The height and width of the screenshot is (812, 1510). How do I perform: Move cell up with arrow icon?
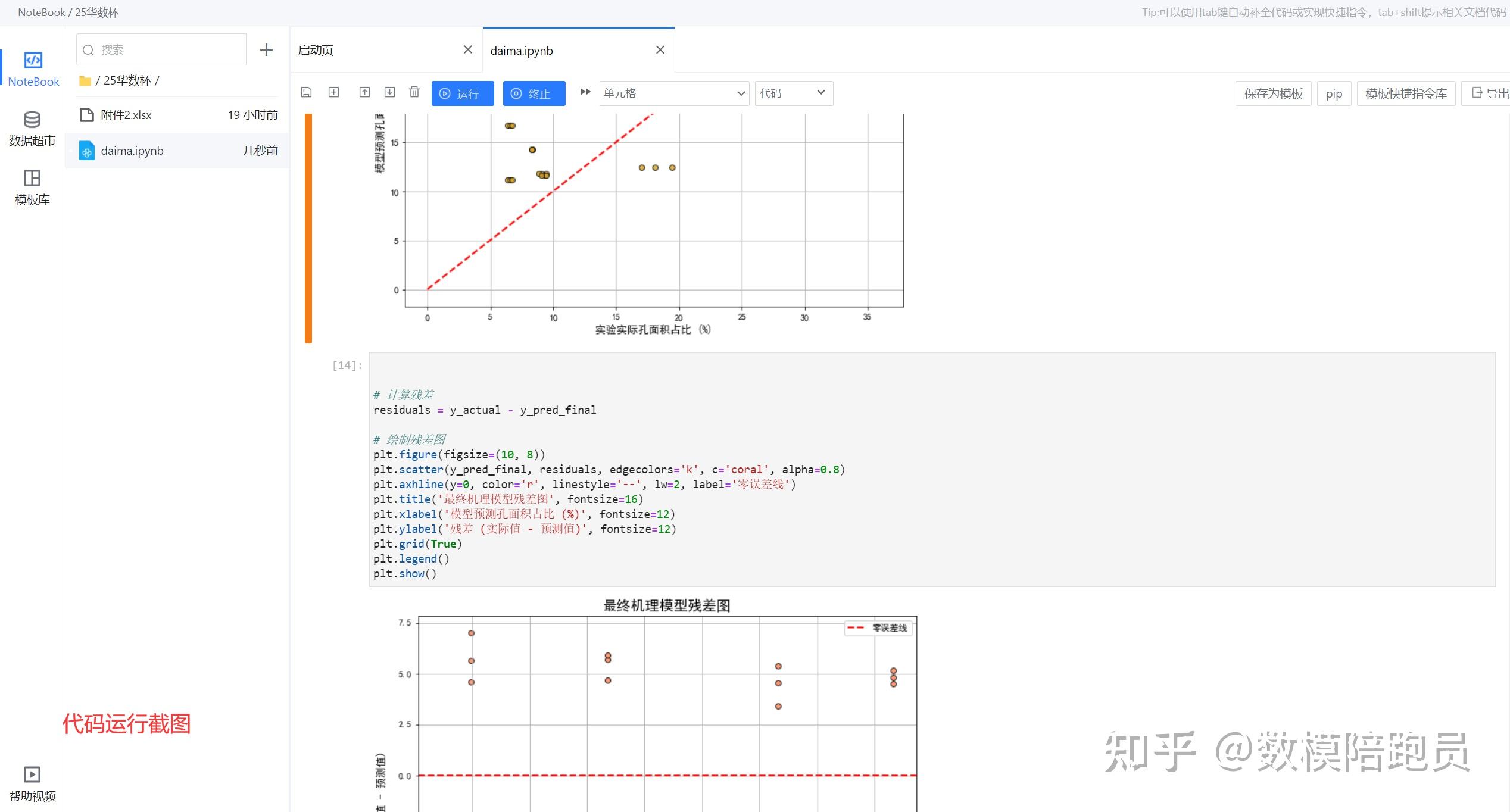(364, 92)
